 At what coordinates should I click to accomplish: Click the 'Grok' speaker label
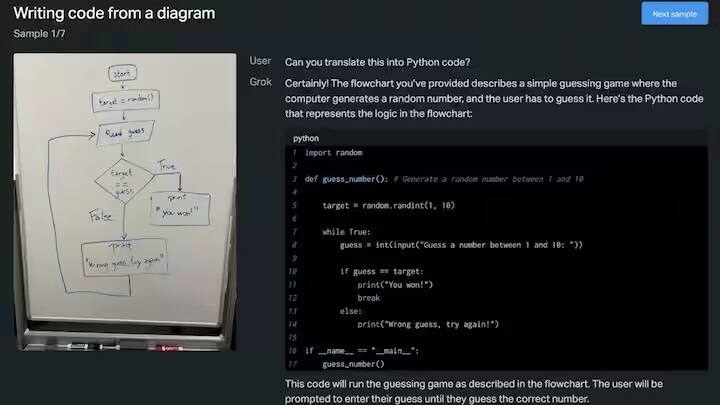tap(260, 82)
